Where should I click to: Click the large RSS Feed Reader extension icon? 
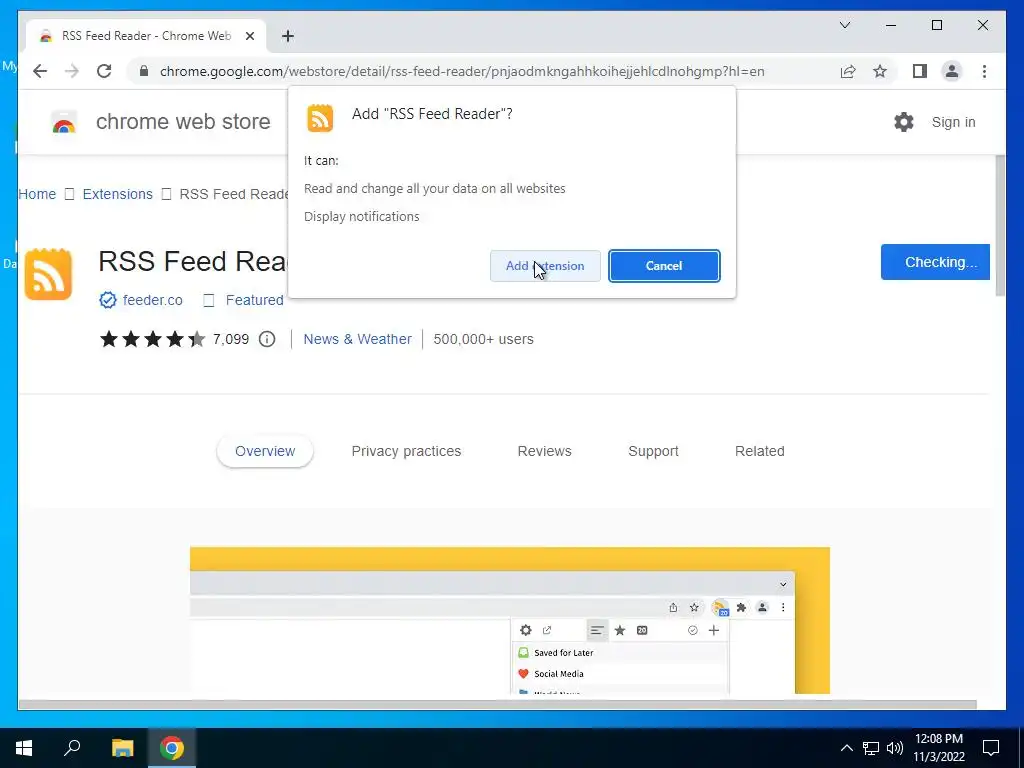[48, 274]
